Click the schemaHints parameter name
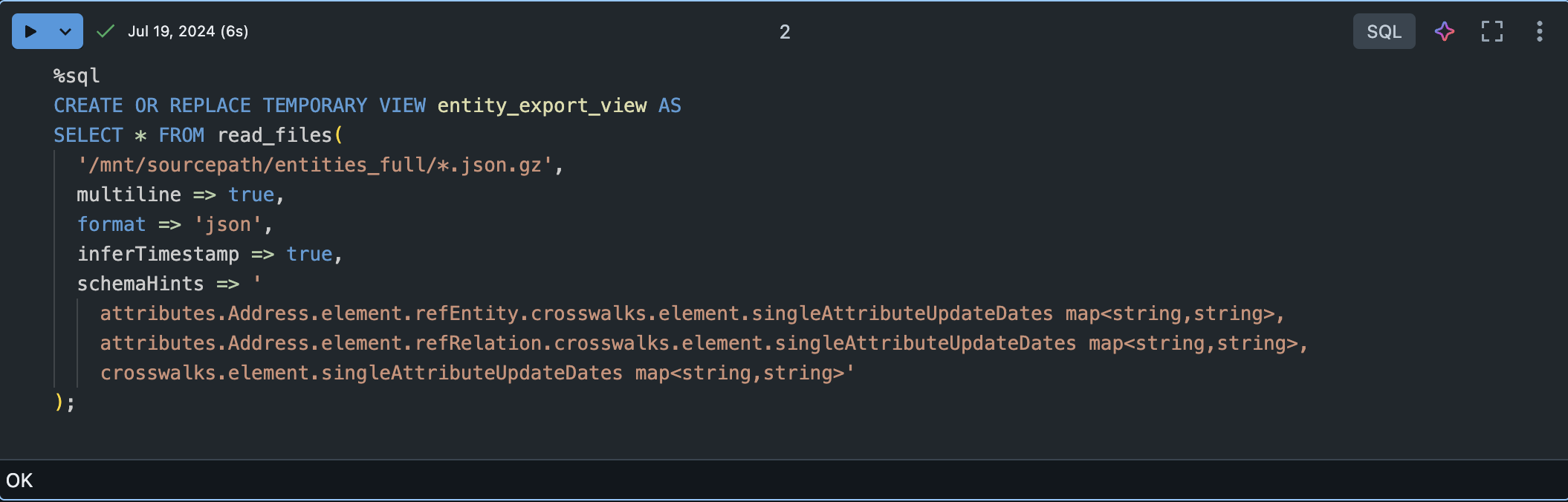1568x502 pixels. coord(140,284)
